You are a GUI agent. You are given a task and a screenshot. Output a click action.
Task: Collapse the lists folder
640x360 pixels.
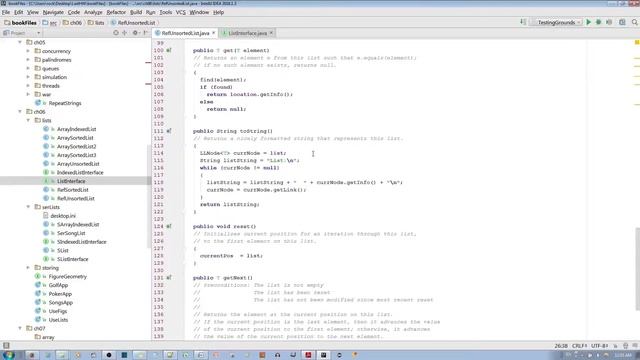click(x=28, y=120)
